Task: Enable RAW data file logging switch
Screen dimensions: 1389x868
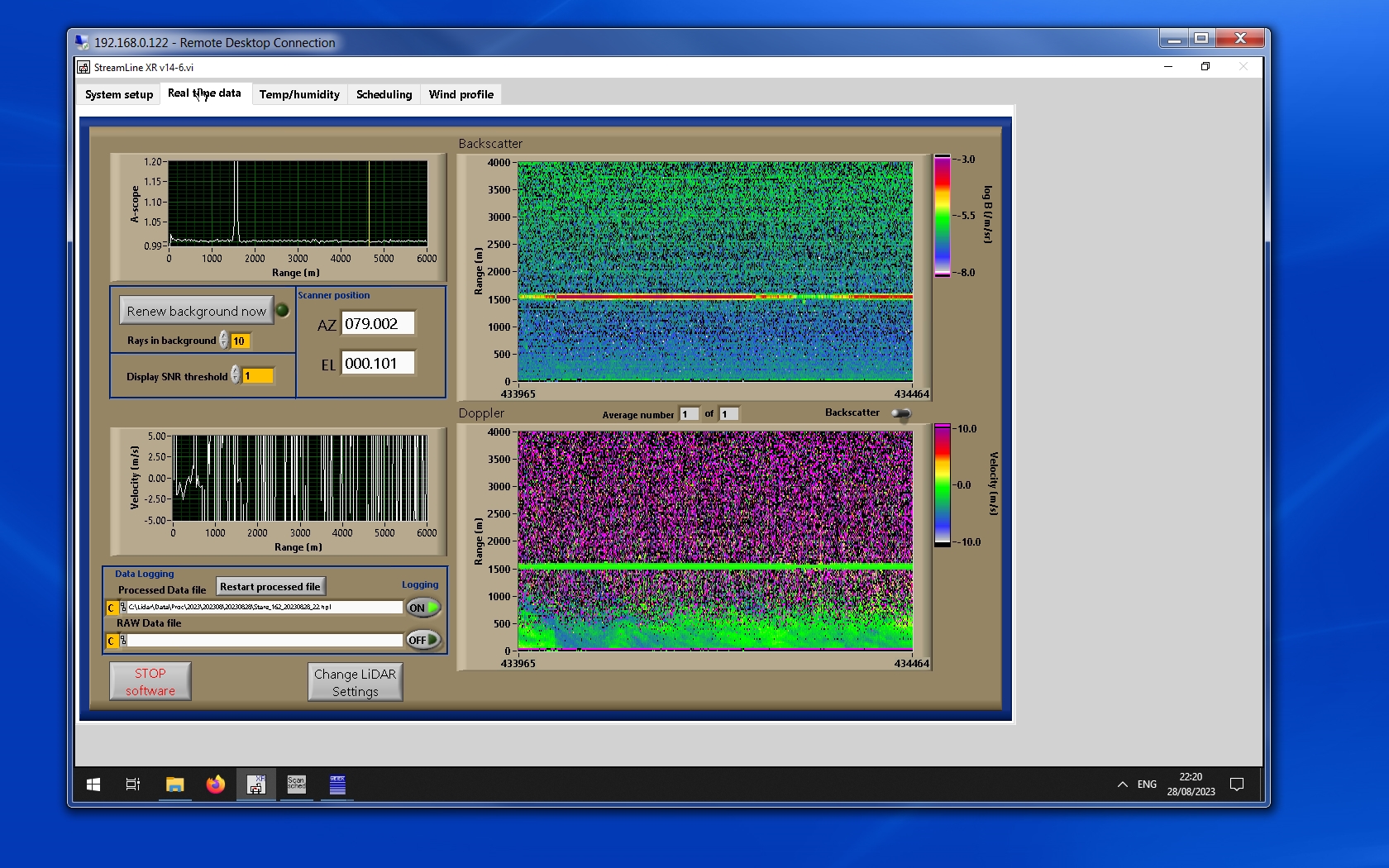Action: tap(423, 640)
